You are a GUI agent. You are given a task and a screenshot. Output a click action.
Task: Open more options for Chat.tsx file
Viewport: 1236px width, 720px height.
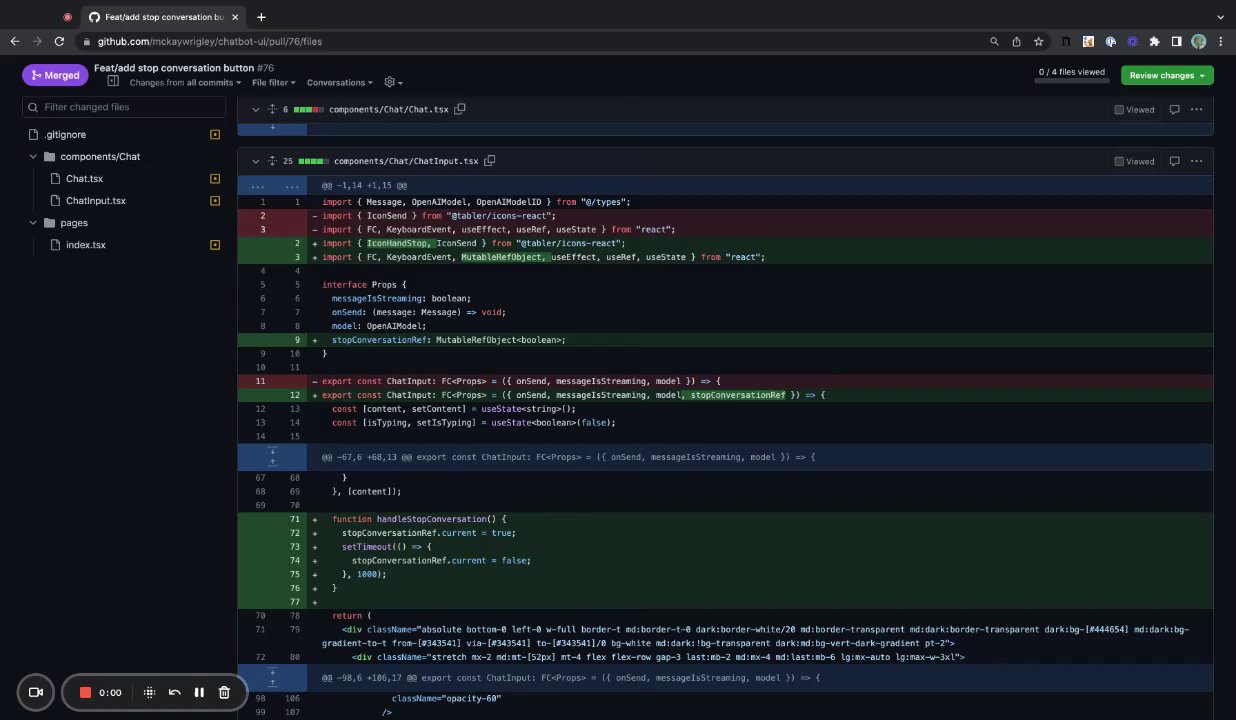click(1196, 109)
